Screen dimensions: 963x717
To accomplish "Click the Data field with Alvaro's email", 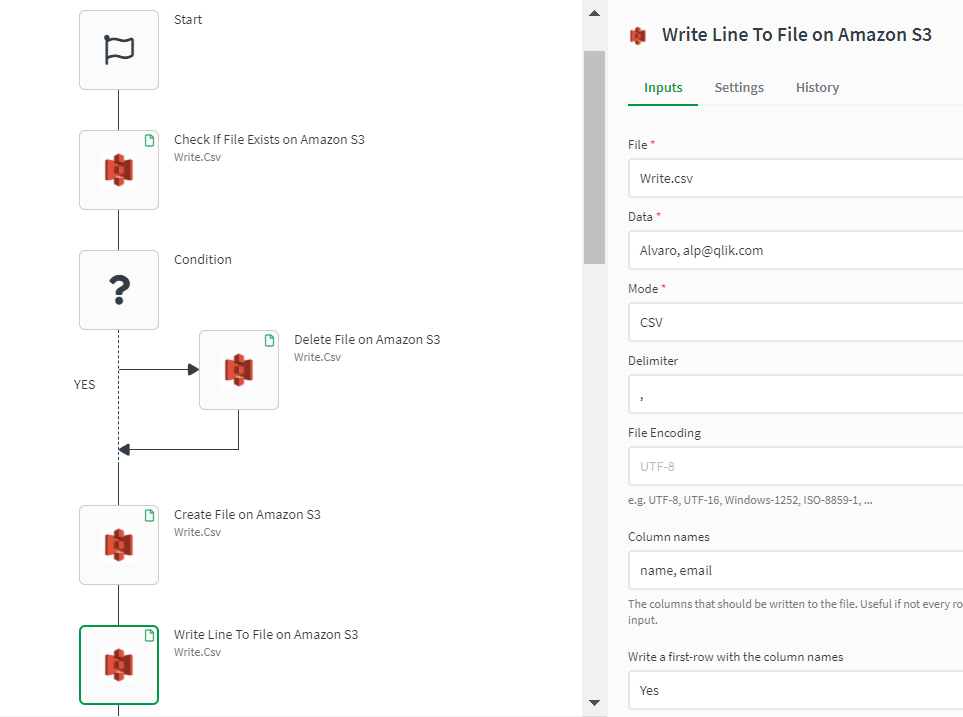I will pyautogui.click(x=793, y=249).
